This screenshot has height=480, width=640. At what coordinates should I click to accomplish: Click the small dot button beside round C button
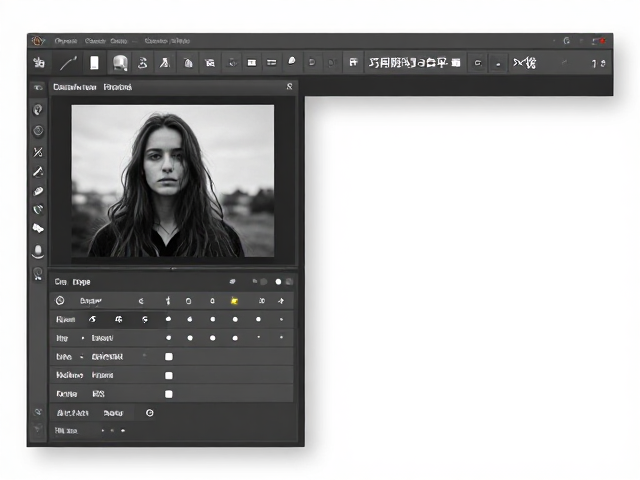(x=498, y=64)
